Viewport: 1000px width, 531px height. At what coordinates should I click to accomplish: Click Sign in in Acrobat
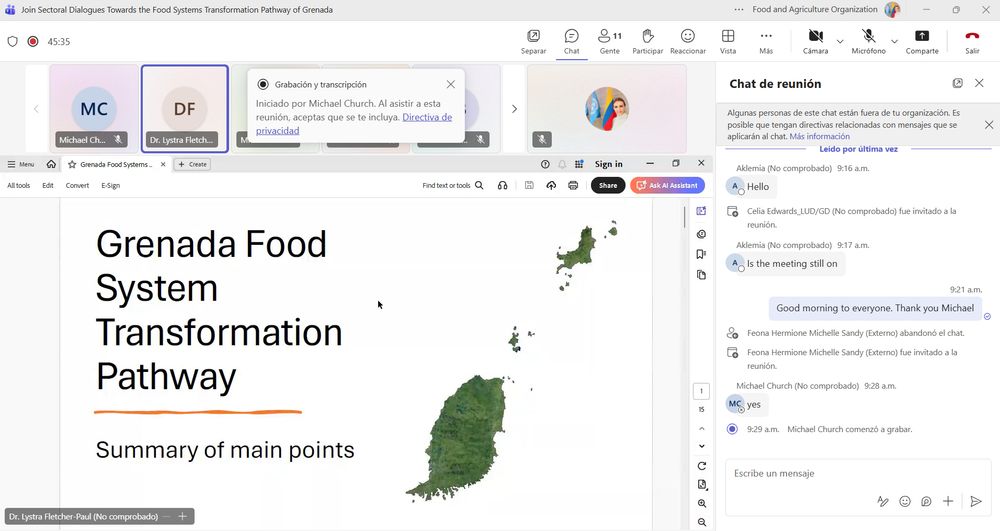[608, 164]
